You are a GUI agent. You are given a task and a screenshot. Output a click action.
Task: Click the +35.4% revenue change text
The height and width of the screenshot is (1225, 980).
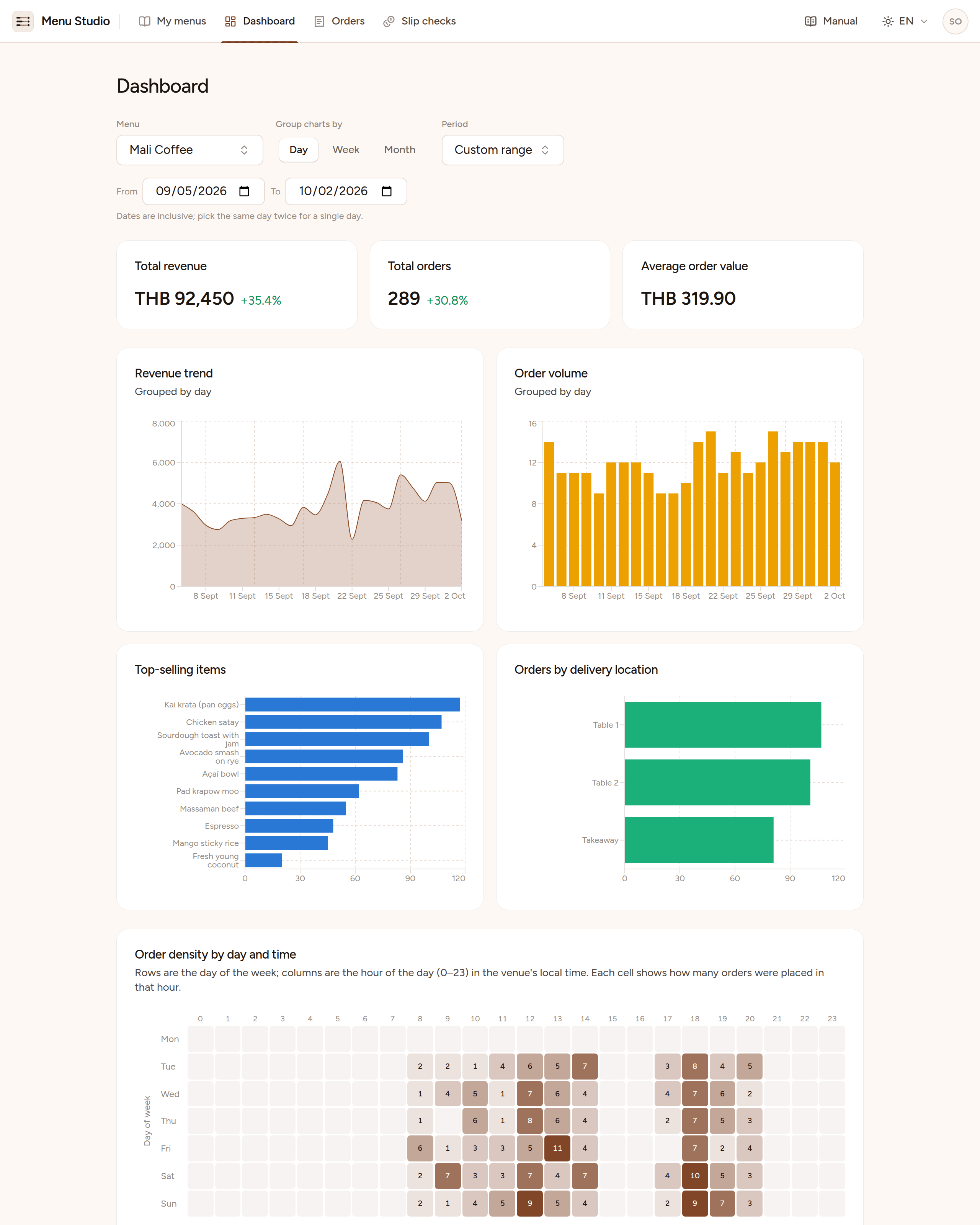click(x=261, y=301)
